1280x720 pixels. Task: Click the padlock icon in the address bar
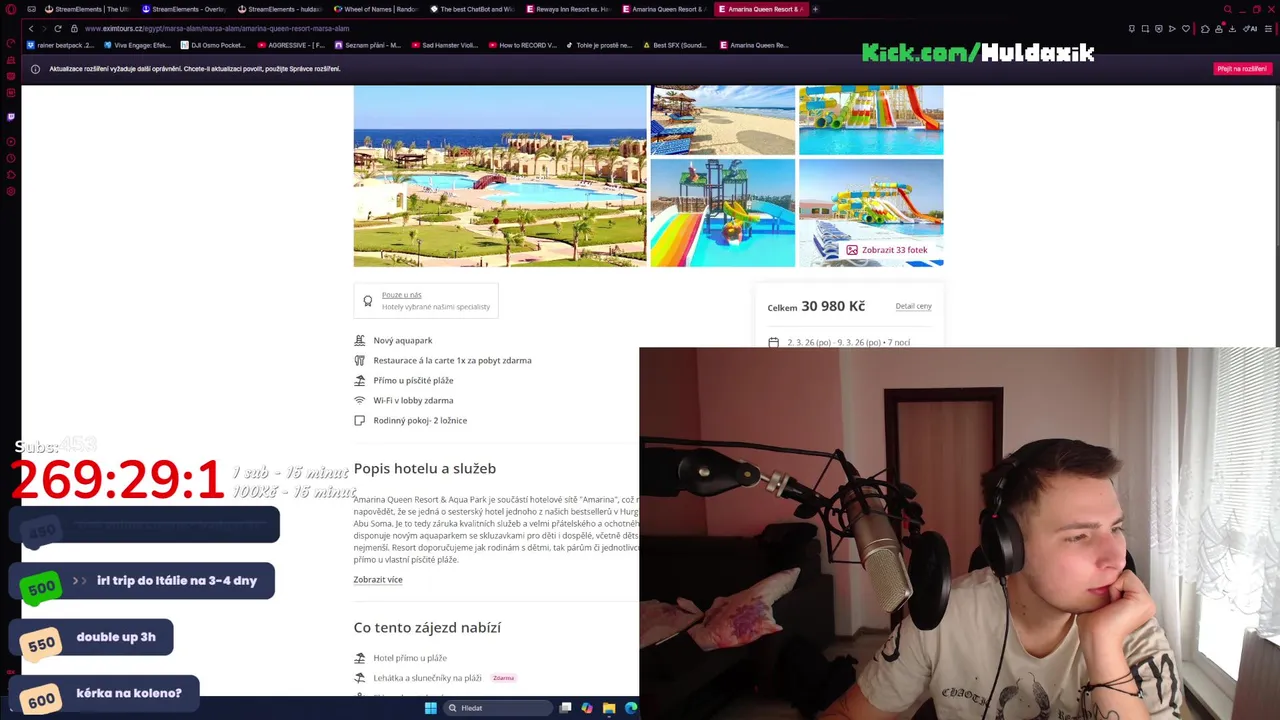[74, 28]
